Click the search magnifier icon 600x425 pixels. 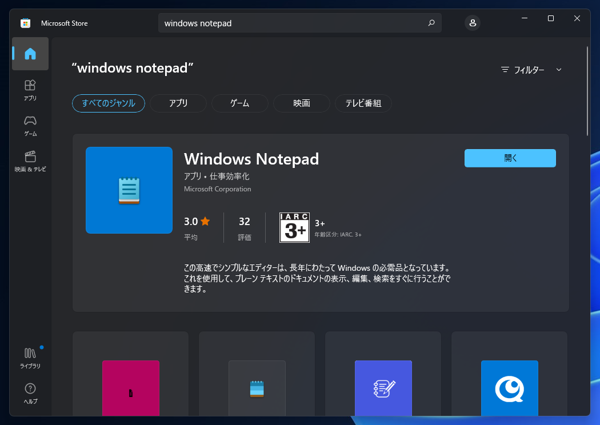431,23
